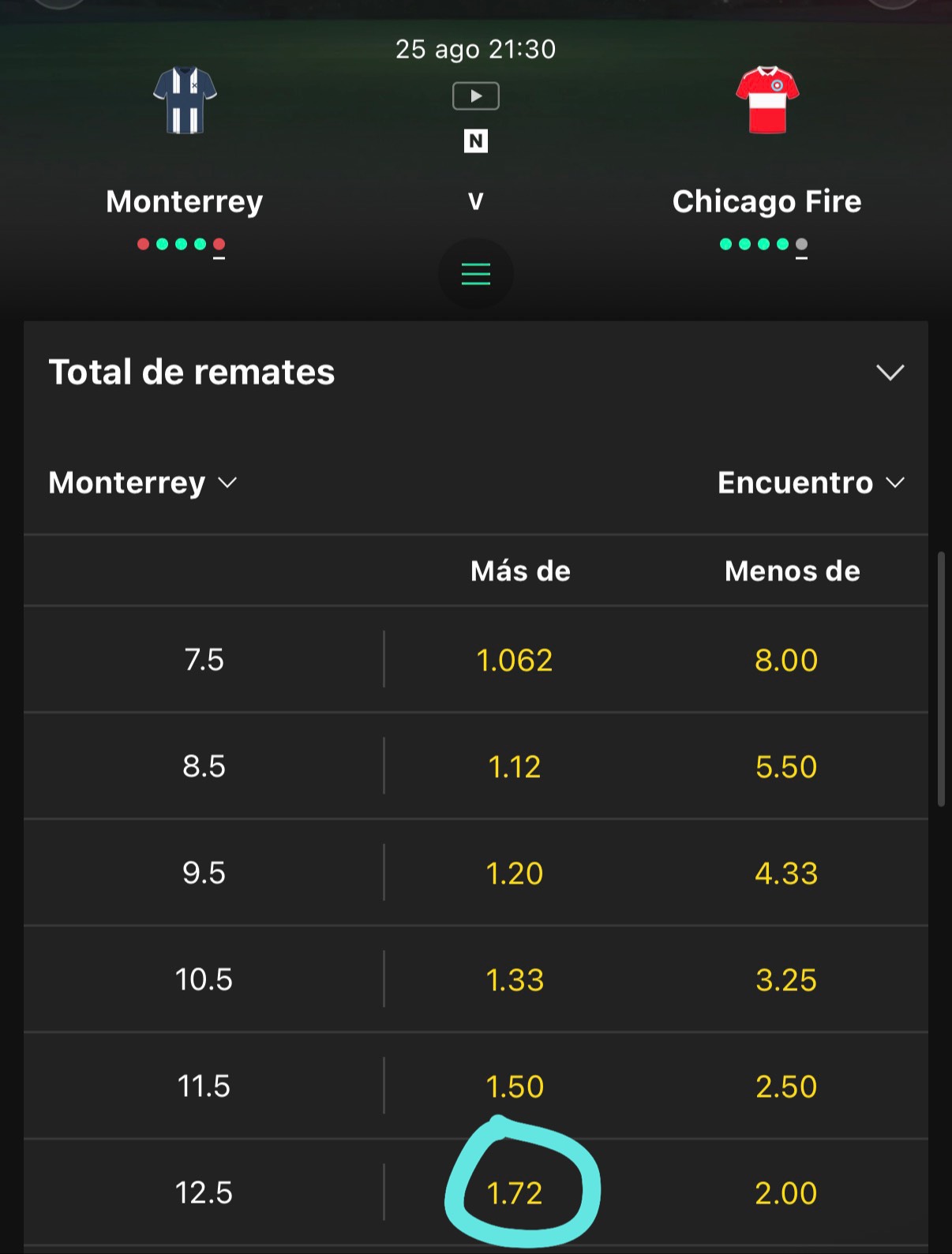The height and width of the screenshot is (1254, 952).
Task: Select Menos de 12.5 odds 2.00
Action: tap(786, 1192)
